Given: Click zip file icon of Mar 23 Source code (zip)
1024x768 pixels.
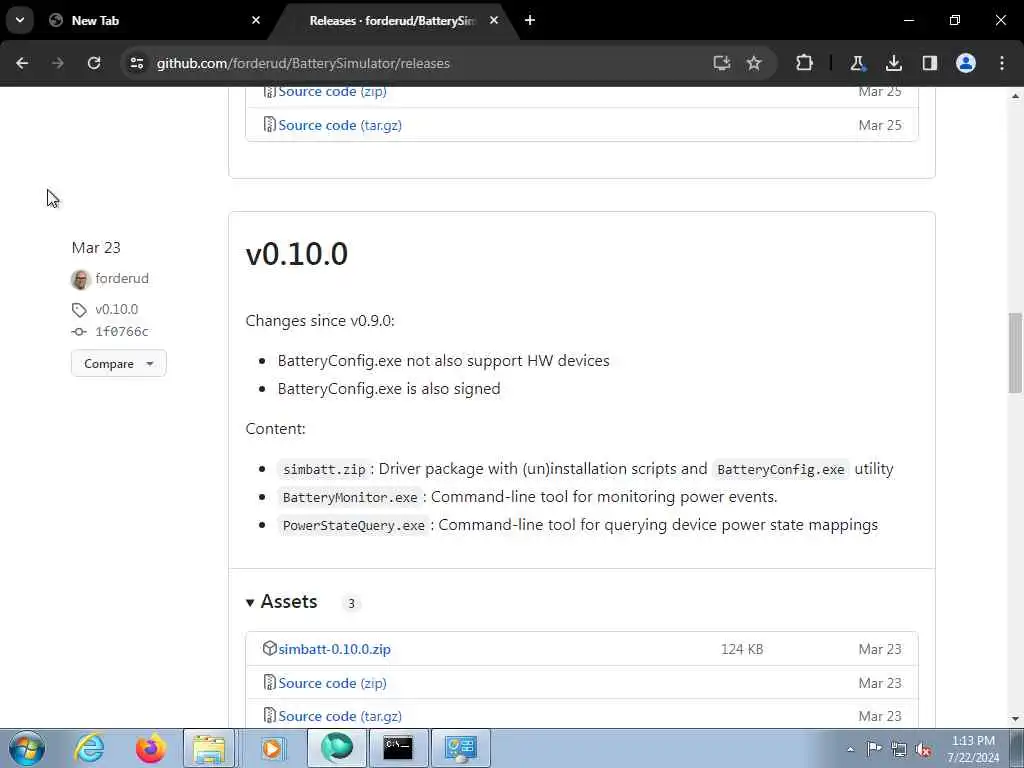Looking at the screenshot, I should coord(269,682).
